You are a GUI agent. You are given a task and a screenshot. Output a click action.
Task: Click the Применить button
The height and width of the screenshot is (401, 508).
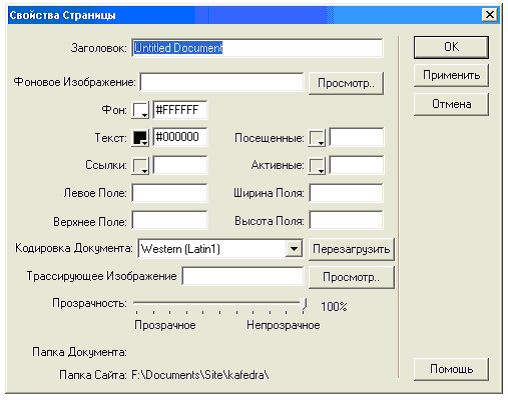tap(451, 75)
